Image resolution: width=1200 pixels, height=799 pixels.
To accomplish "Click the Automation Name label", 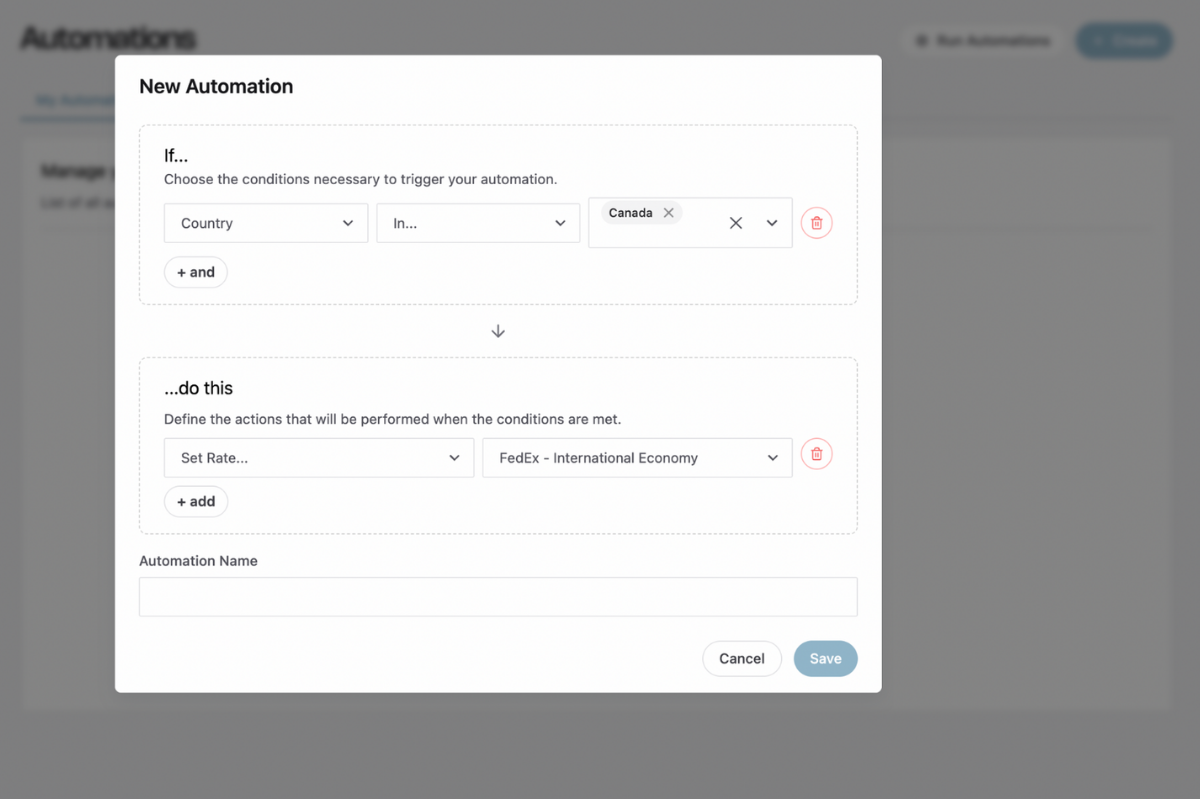I will (x=198, y=561).
